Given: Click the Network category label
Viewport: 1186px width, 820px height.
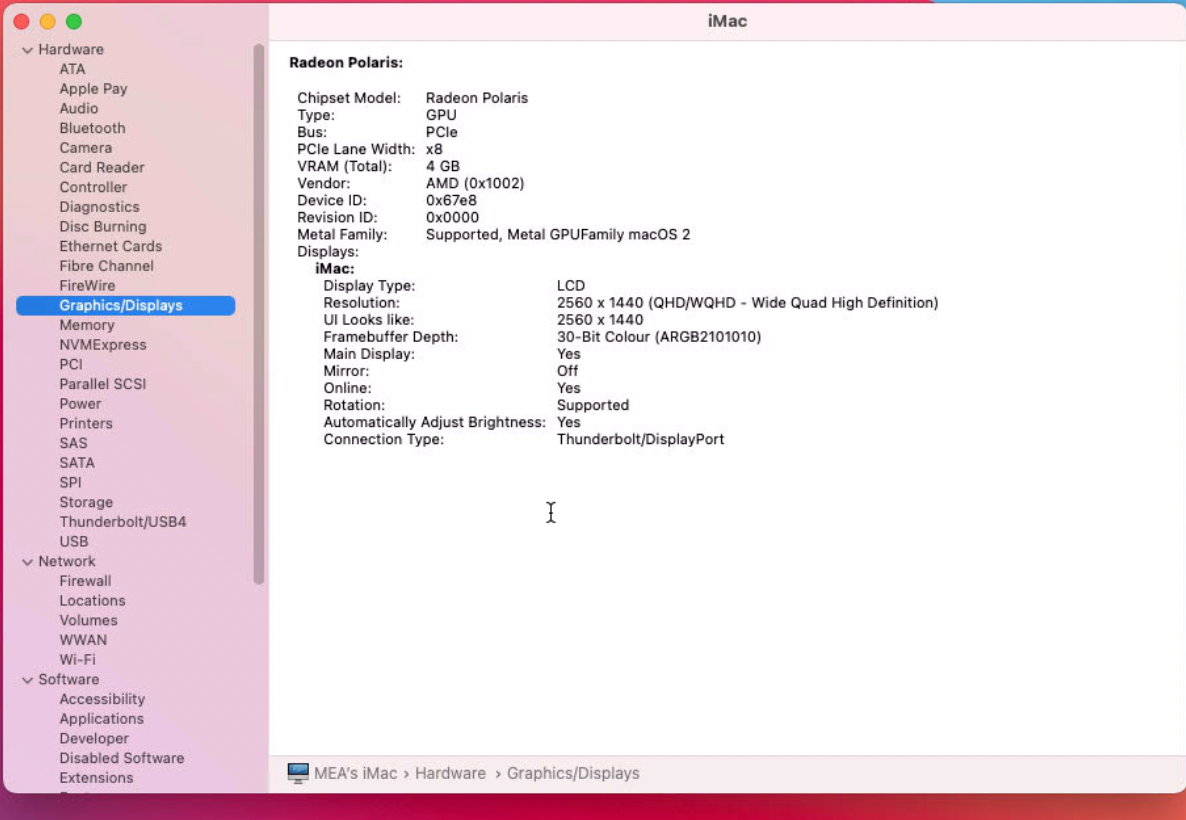Looking at the screenshot, I should [x=67, y=561].
